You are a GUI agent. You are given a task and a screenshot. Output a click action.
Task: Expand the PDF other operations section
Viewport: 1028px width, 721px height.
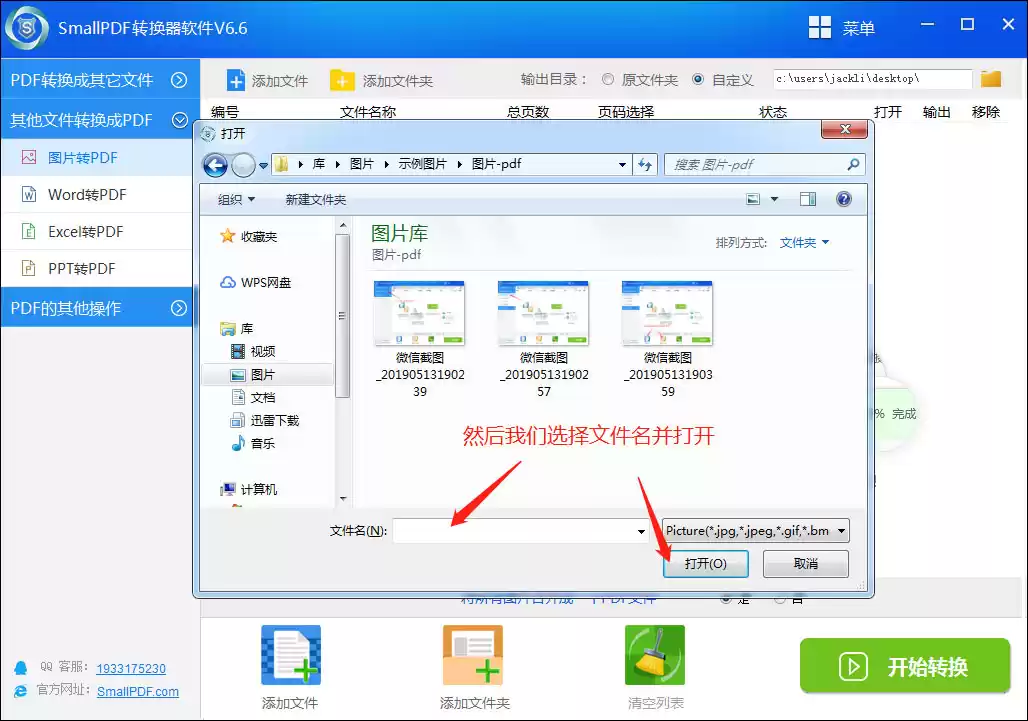(x=179, y=308)
